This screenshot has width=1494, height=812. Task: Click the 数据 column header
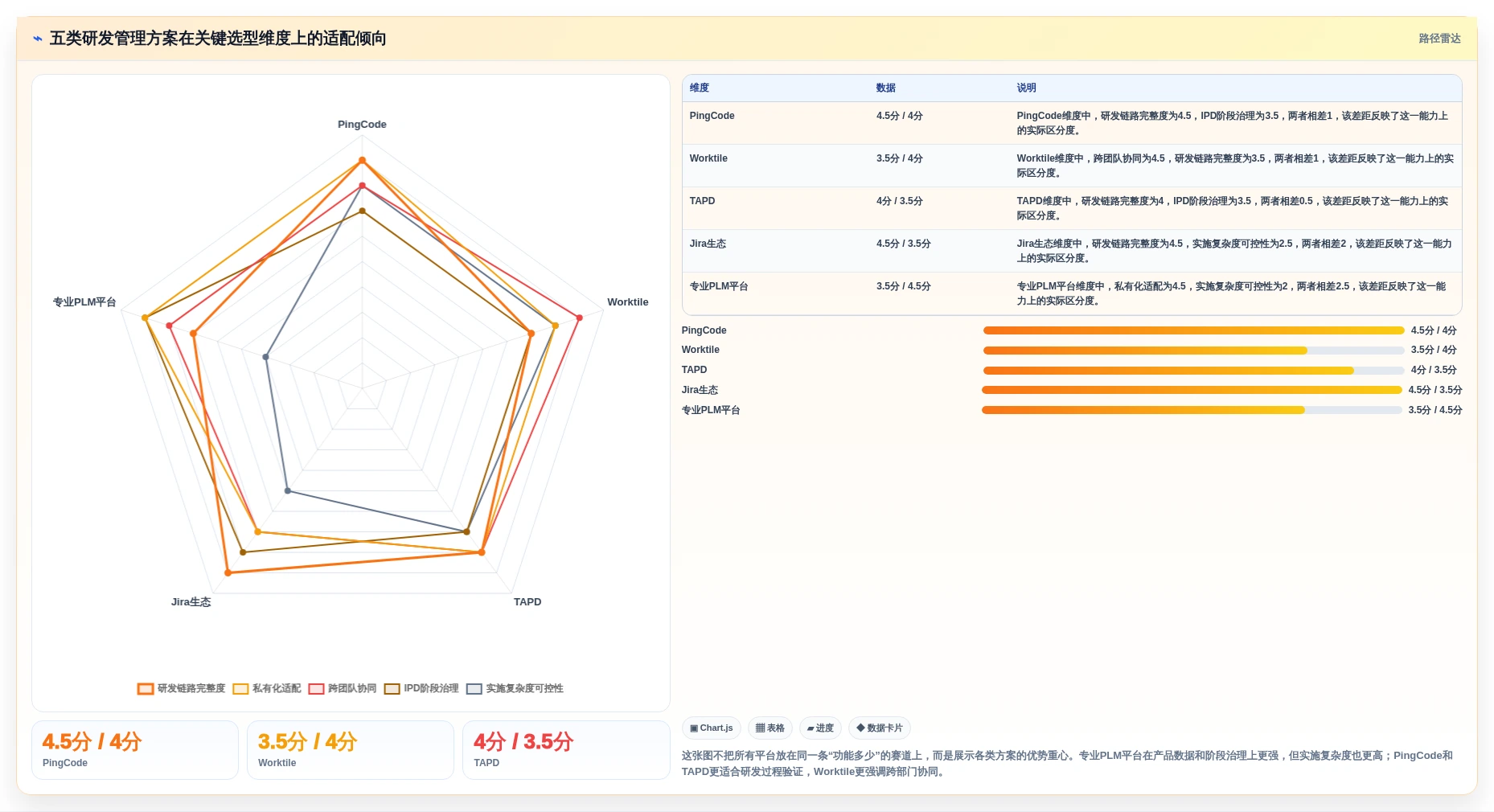(886, 88)
